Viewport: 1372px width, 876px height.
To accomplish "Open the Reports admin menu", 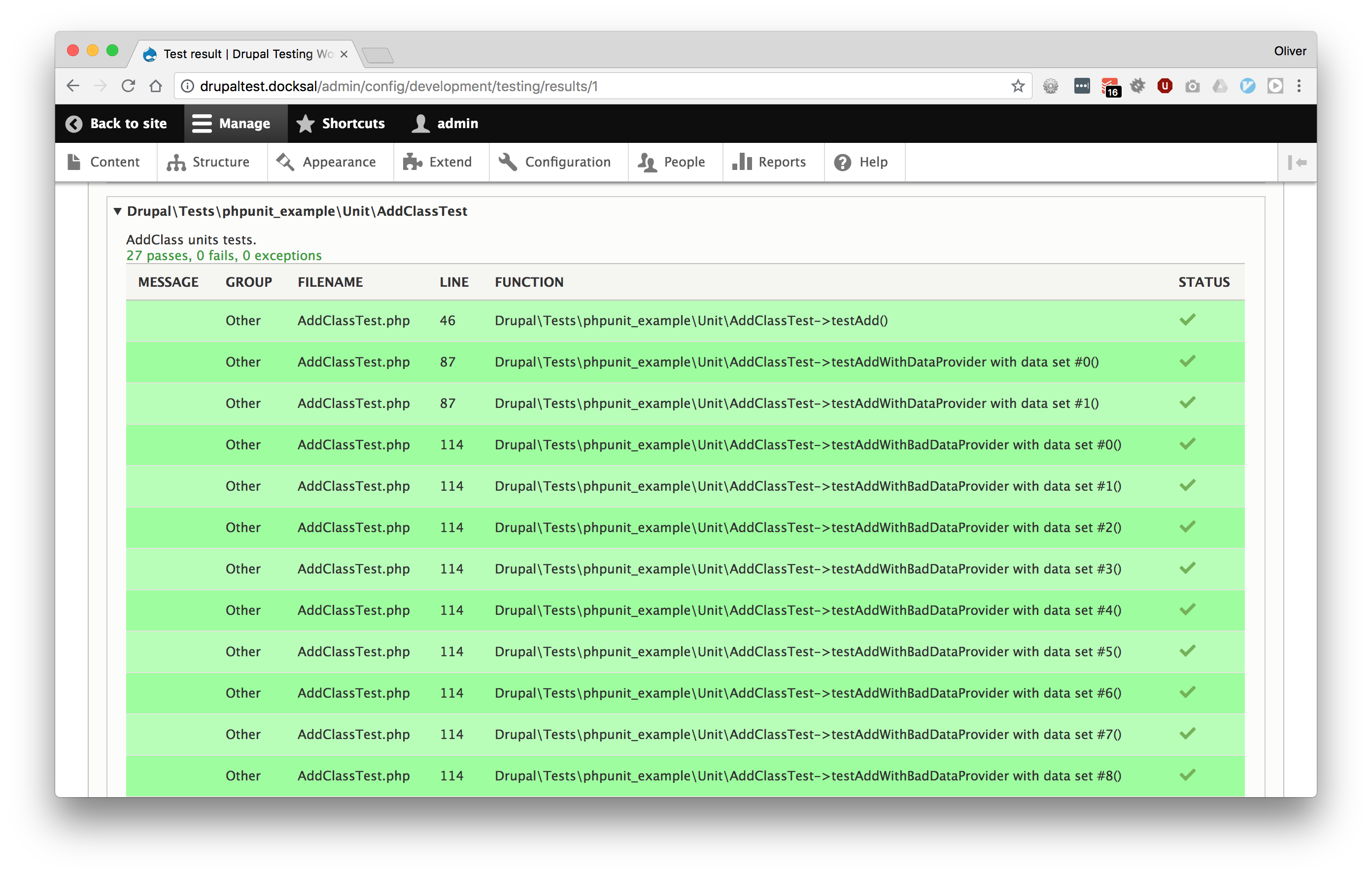I will point(769,162).
